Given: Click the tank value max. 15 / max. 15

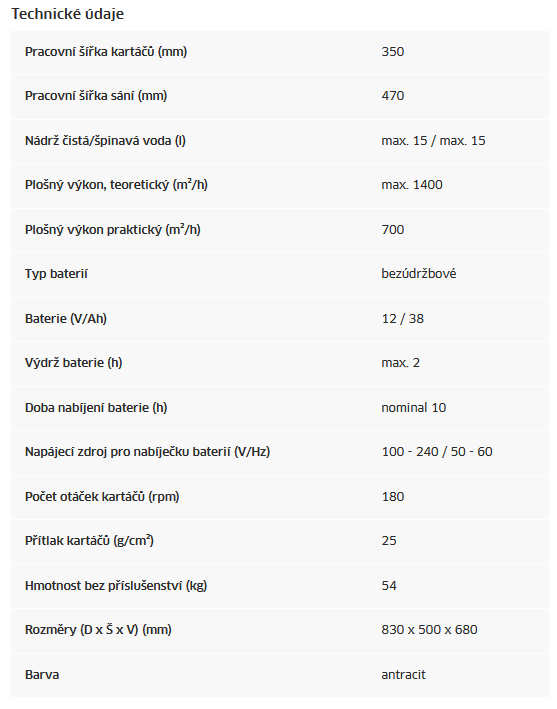Looking at the screenshot, I should tap(433, 141).
